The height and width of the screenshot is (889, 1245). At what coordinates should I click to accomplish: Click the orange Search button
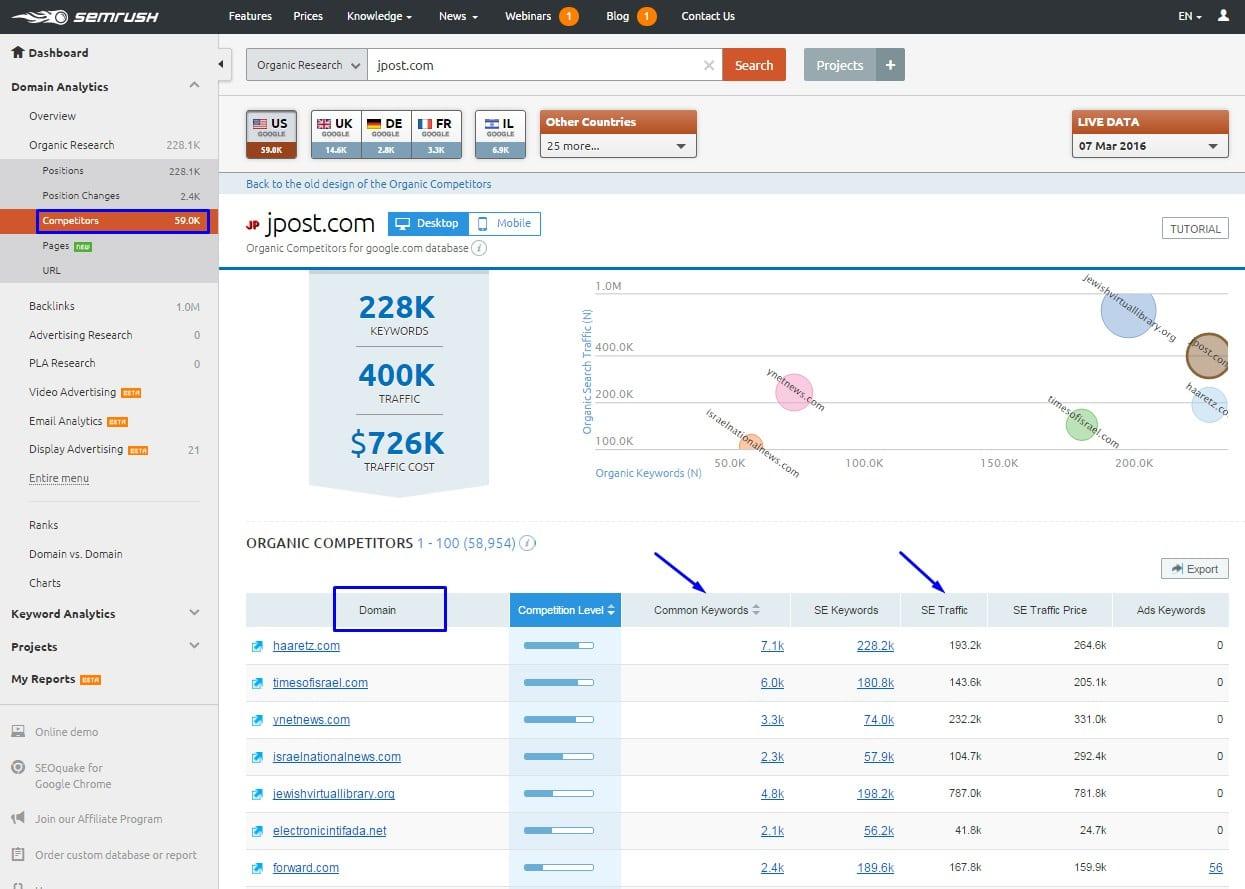pos(754,65)
